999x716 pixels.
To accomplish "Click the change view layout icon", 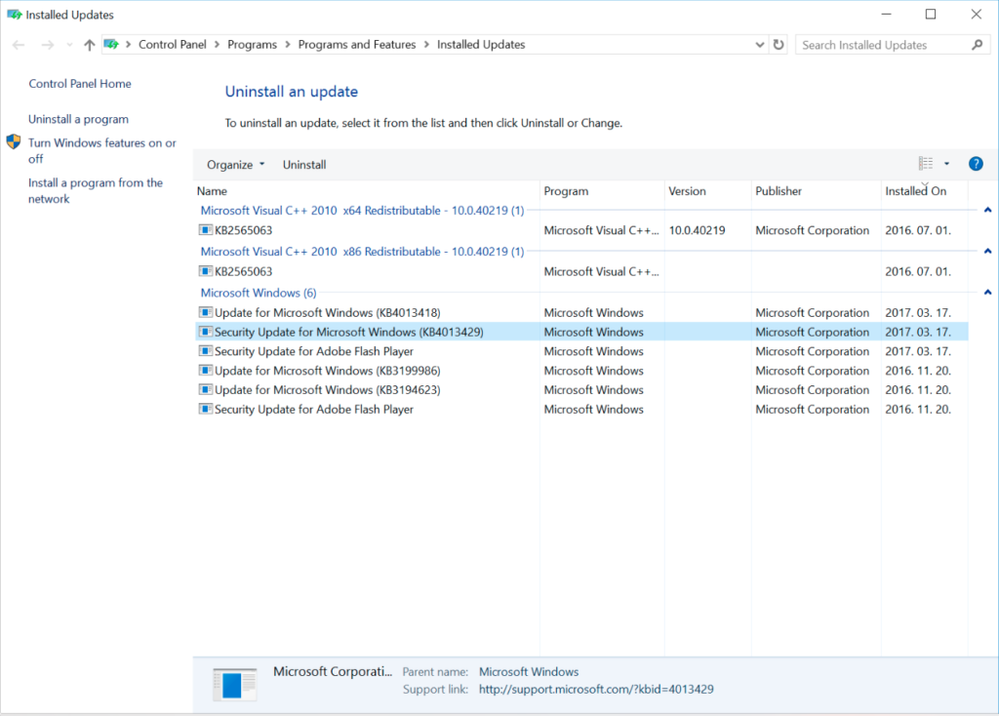I will pyautogui.click(x=926, y=164).
